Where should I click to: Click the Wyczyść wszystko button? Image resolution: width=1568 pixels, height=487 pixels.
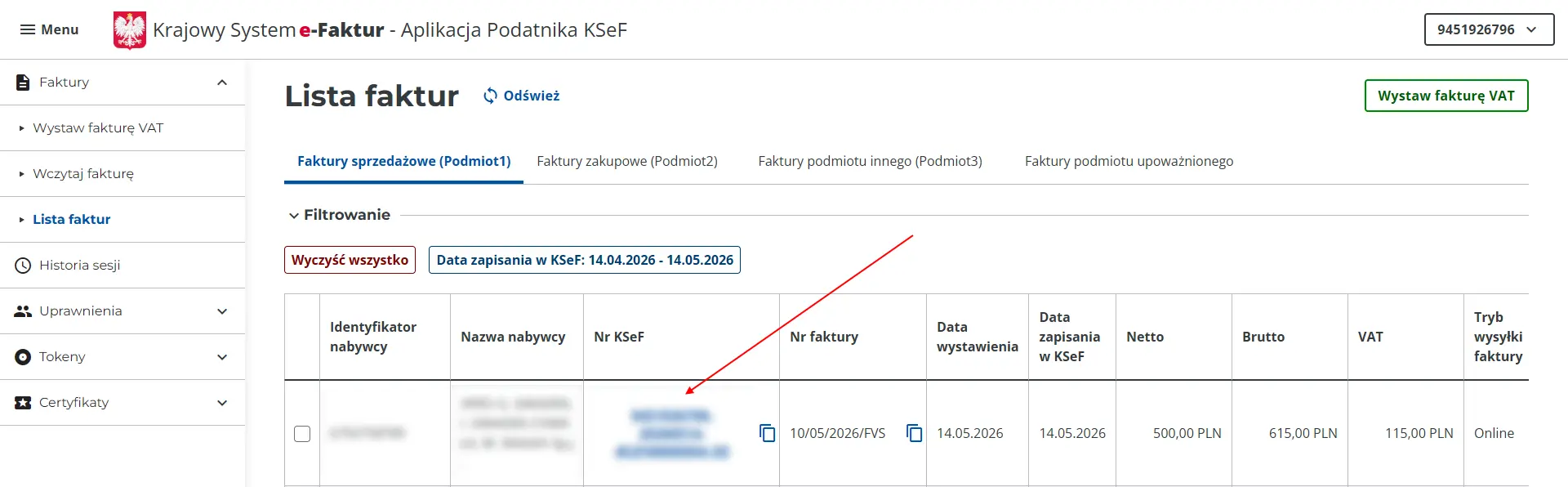point(350,260)
